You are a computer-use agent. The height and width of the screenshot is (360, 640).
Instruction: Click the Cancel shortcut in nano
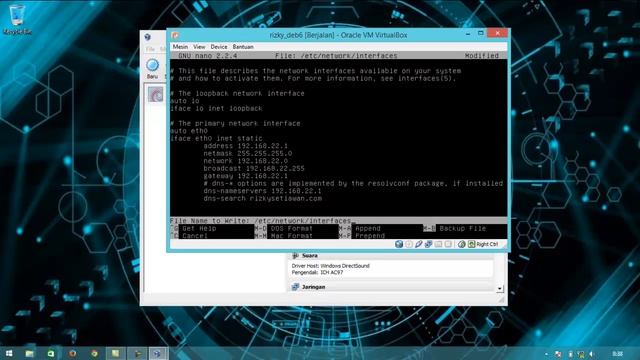(x=195, y=236)
